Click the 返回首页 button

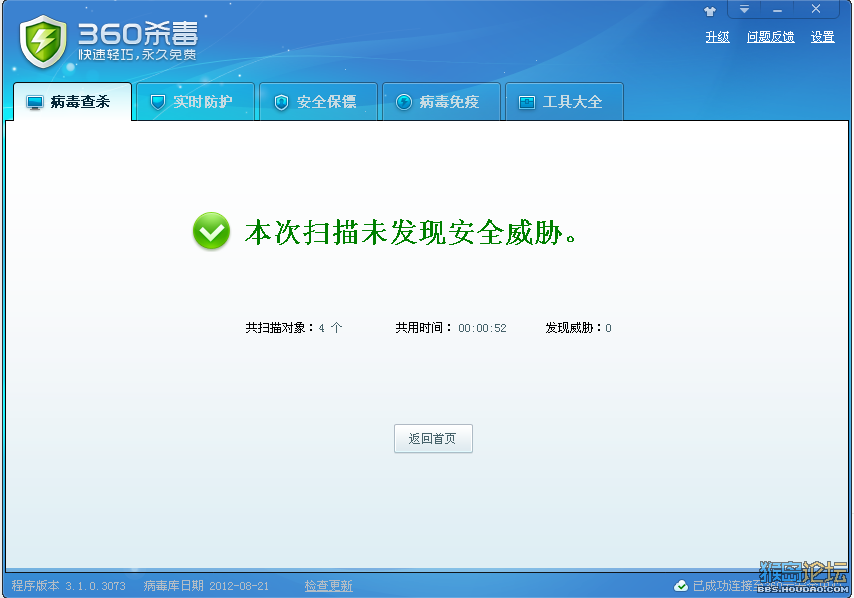pos(433,438)
